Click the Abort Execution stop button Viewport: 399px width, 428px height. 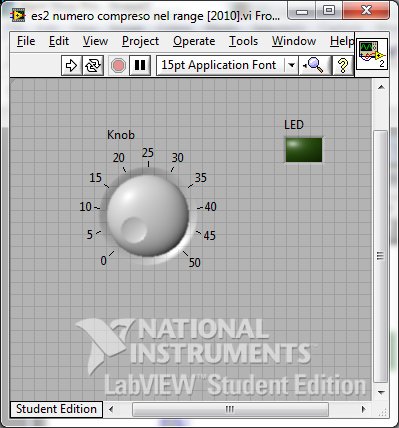(118, 65)
